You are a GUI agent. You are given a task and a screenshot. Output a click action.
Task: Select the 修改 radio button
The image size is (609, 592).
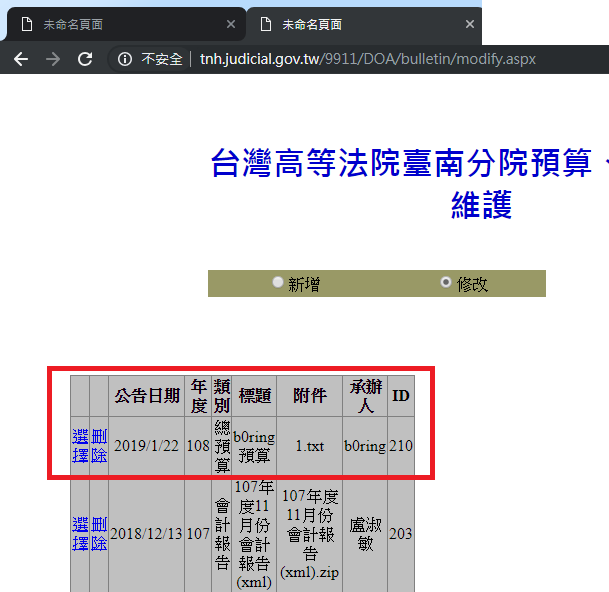click(446, 282)
